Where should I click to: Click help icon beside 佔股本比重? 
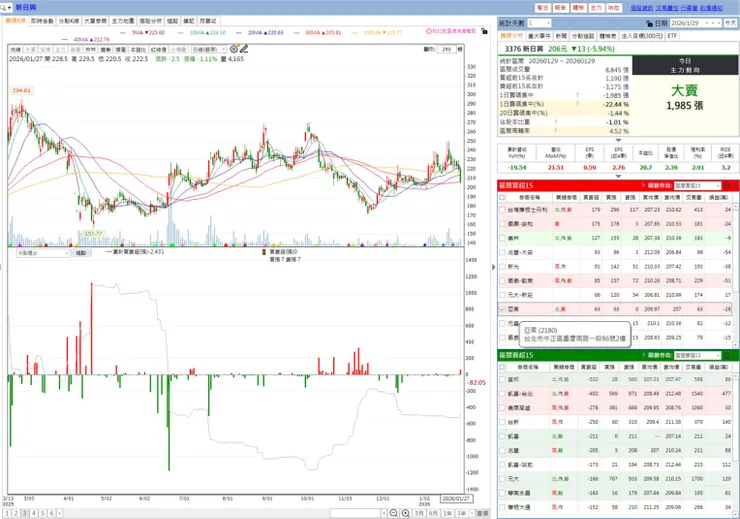555,122
